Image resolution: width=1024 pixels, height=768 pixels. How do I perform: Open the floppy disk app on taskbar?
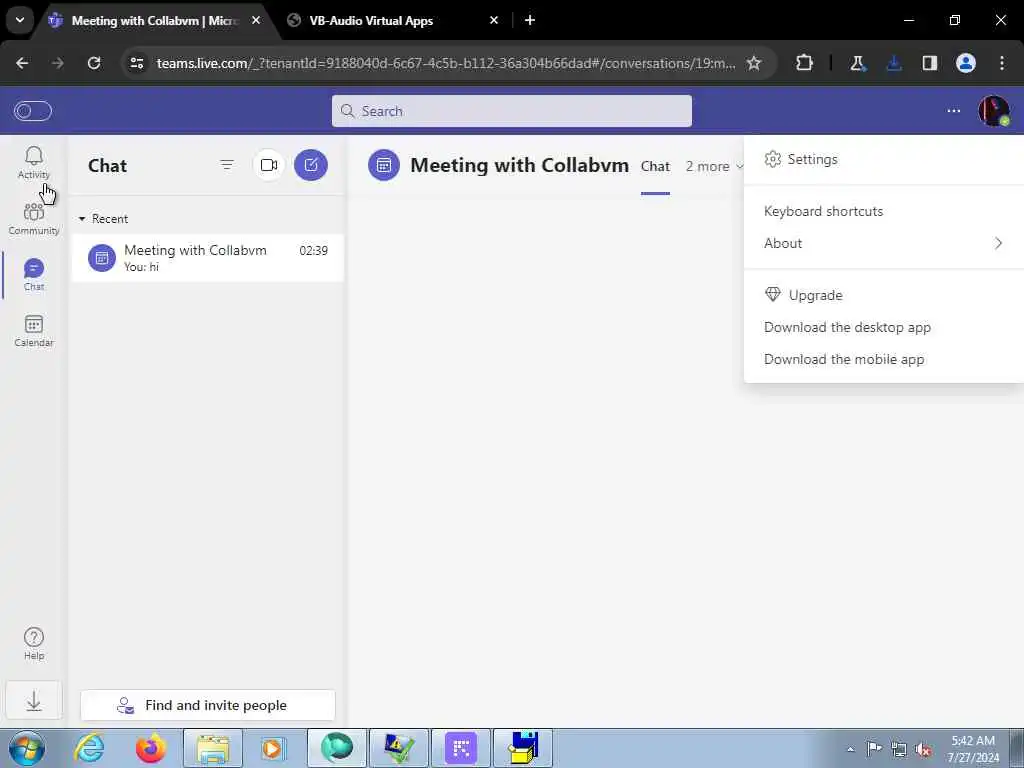[523, 748]
